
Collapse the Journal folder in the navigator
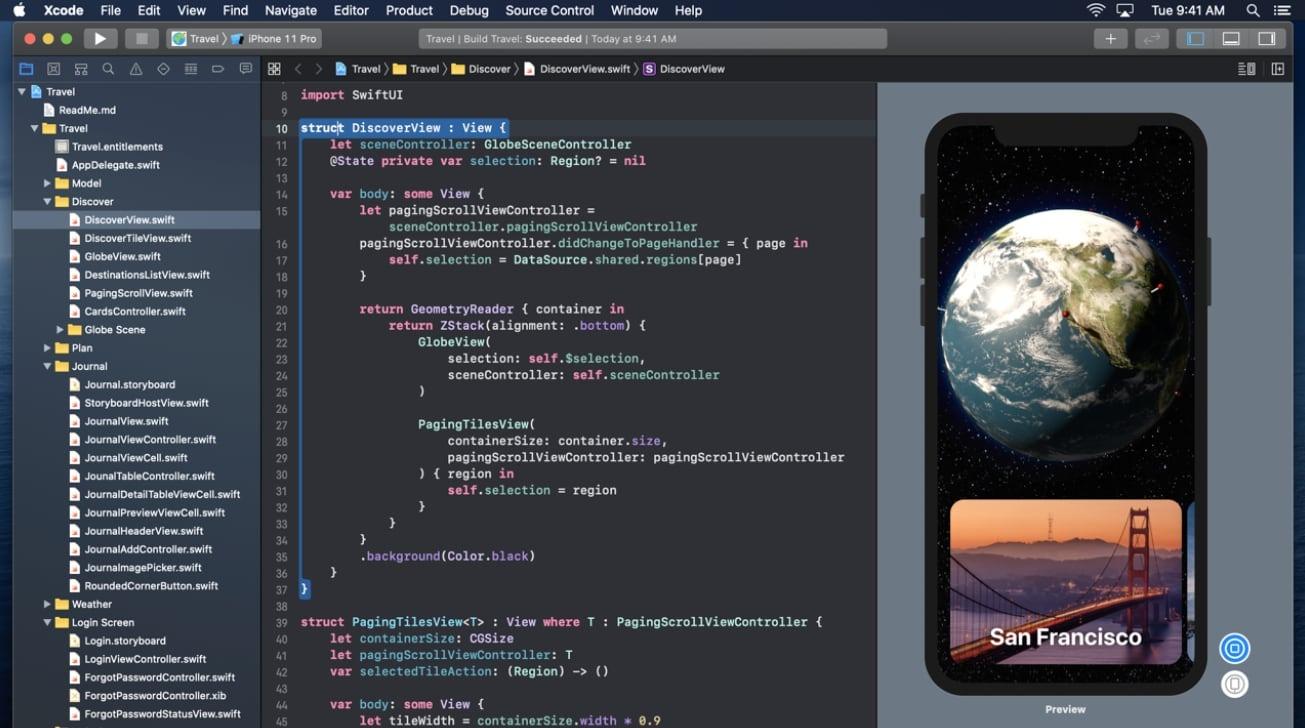[46, 366]
